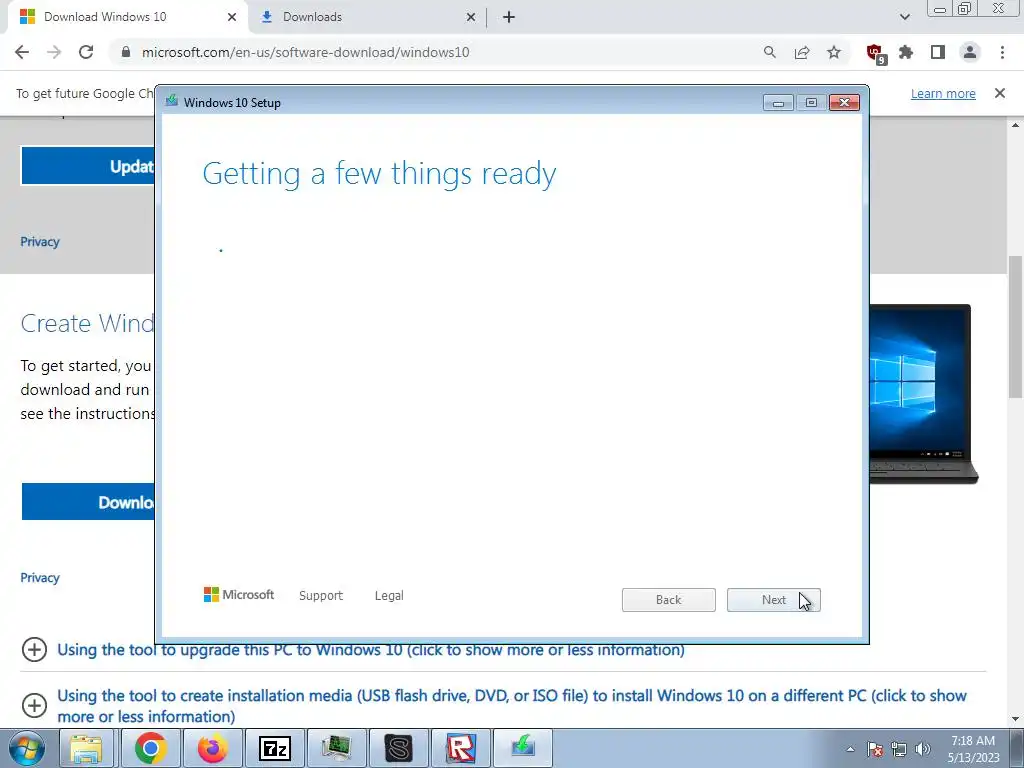Click the zoom magnifier icon in the address bar

click(x=770, y=52)
